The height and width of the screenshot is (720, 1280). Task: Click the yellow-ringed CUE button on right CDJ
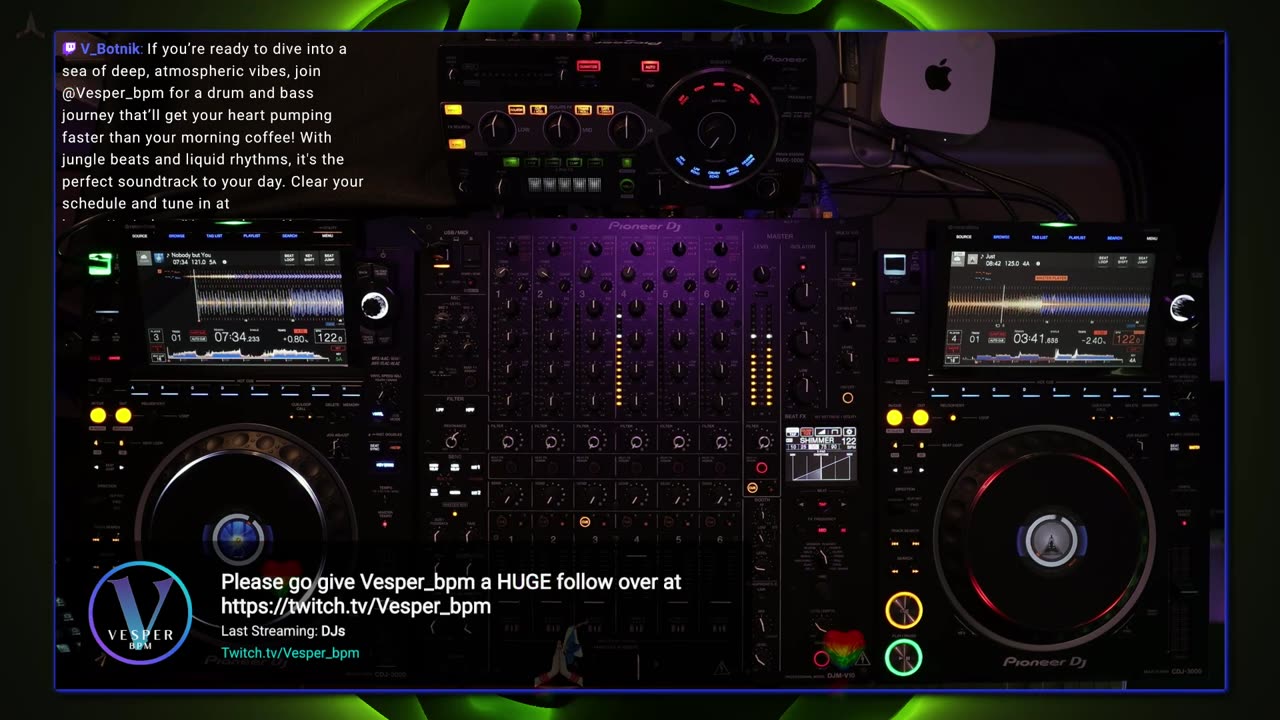click(x=904, y=610)
